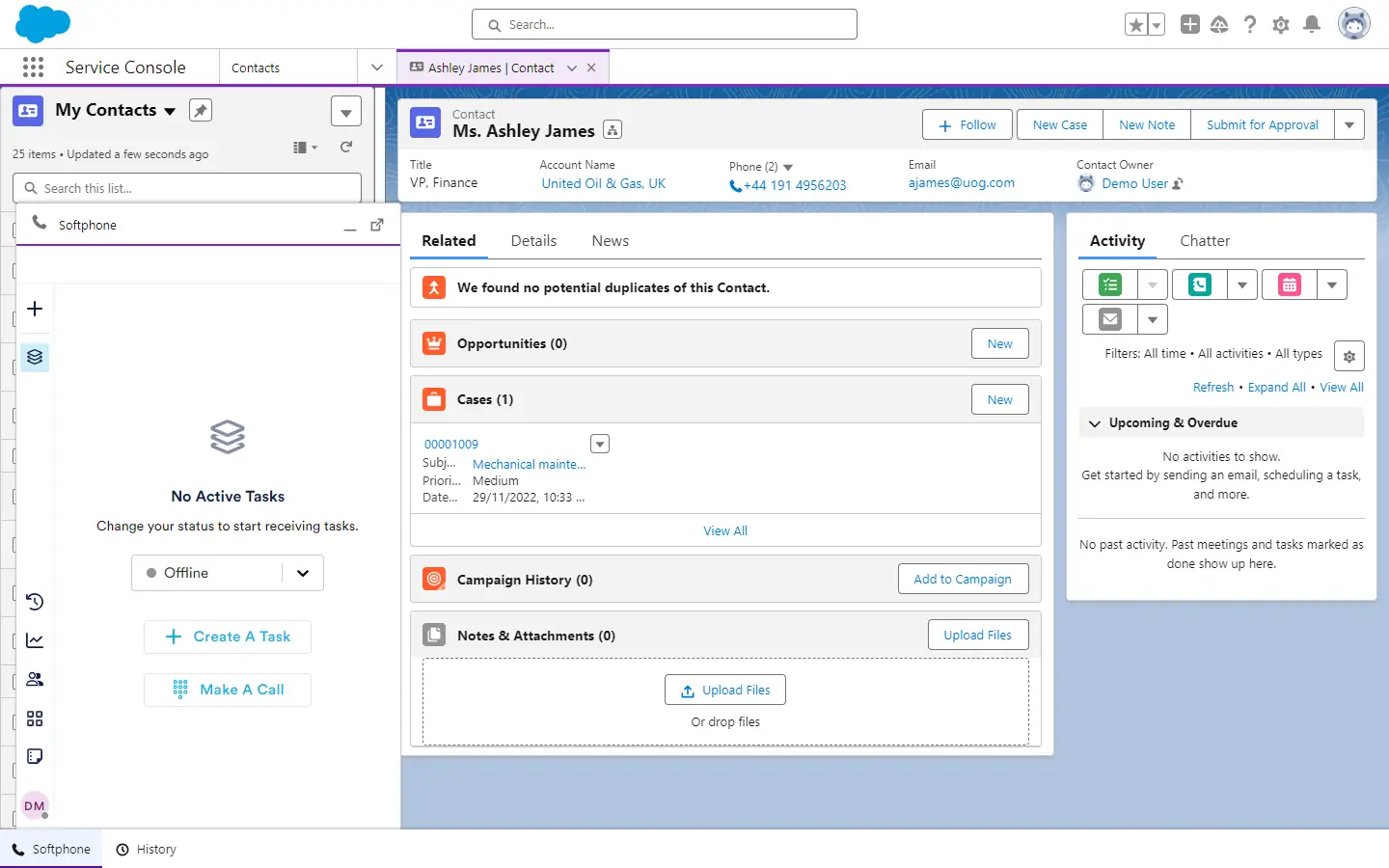Open activity timeline filter settings gear

[x=1348, y=356]
